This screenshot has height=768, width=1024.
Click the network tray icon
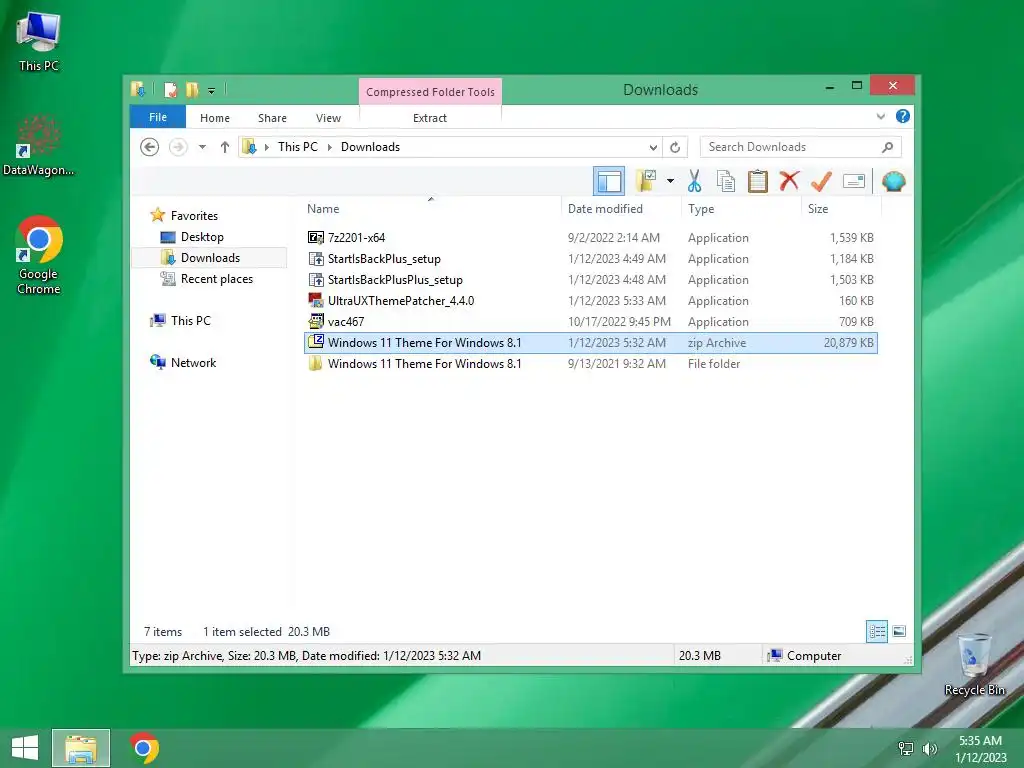pos(906,748)
